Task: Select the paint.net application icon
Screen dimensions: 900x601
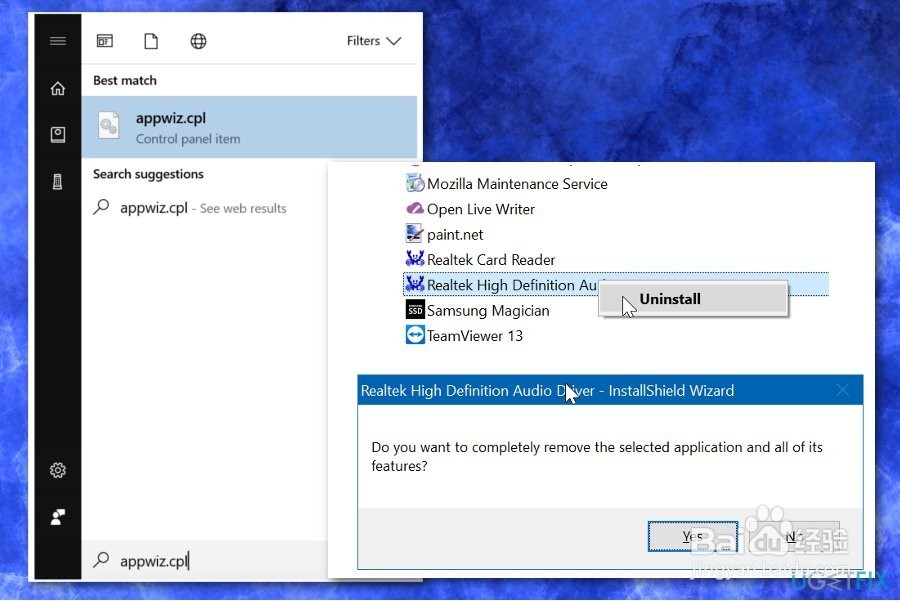Action: (x=414, y=234)
